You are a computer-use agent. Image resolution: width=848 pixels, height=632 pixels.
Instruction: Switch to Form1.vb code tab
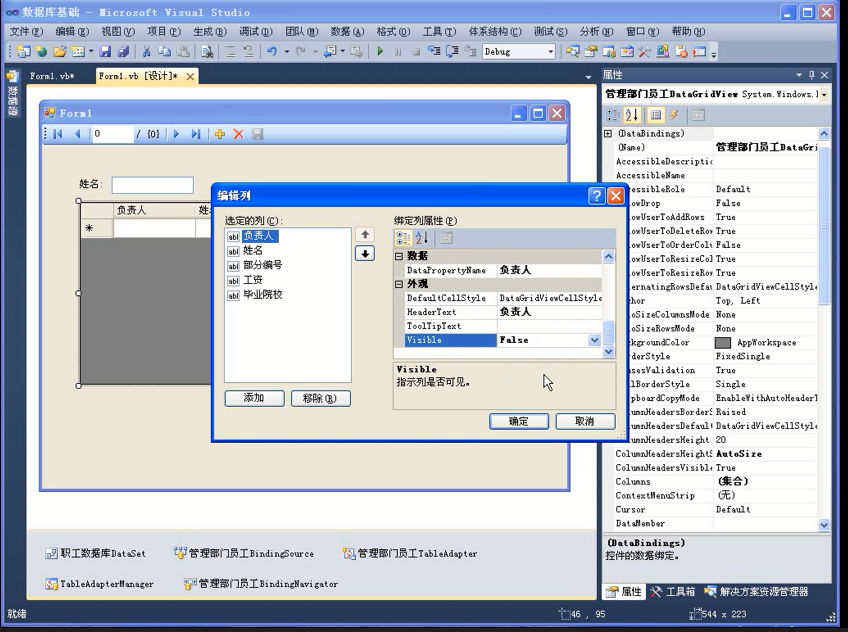pyautogui.click(x=52, y=76)
